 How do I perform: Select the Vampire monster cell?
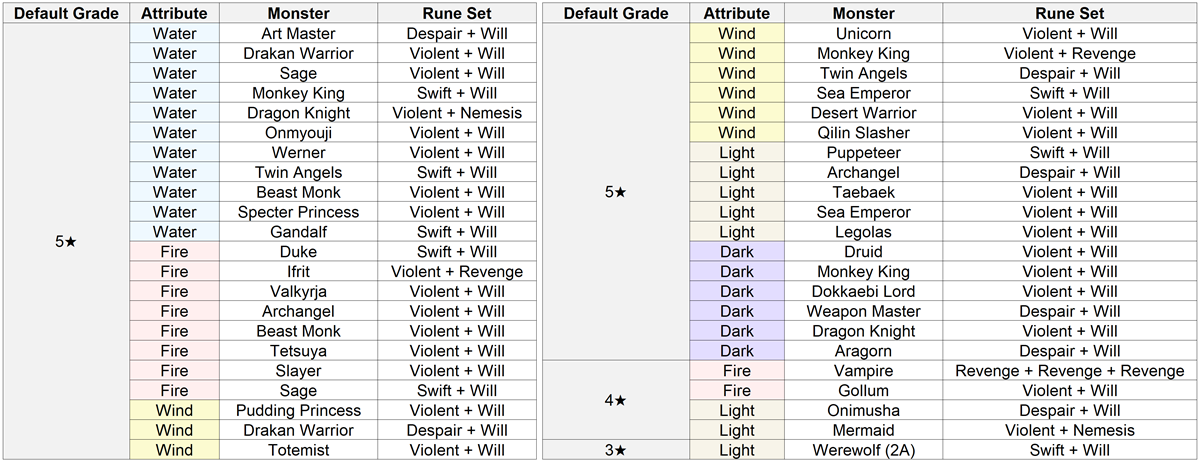[863, 371]
